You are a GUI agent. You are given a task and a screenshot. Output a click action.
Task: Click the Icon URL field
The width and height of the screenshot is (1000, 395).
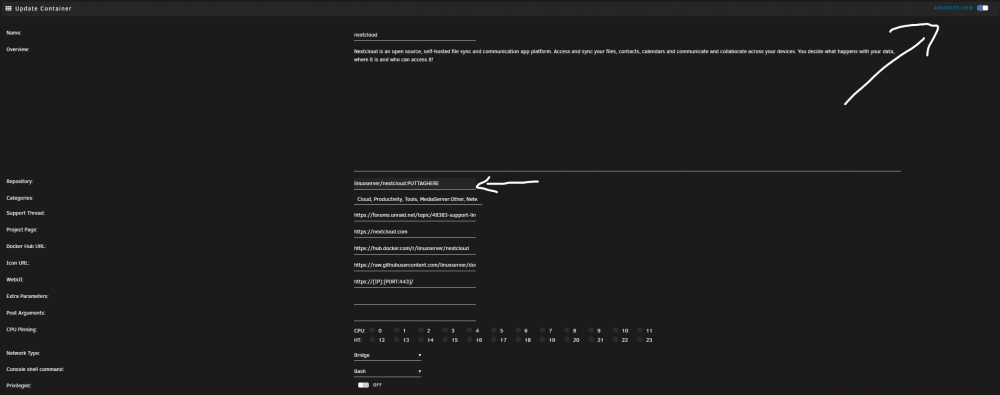pos(415,265)
